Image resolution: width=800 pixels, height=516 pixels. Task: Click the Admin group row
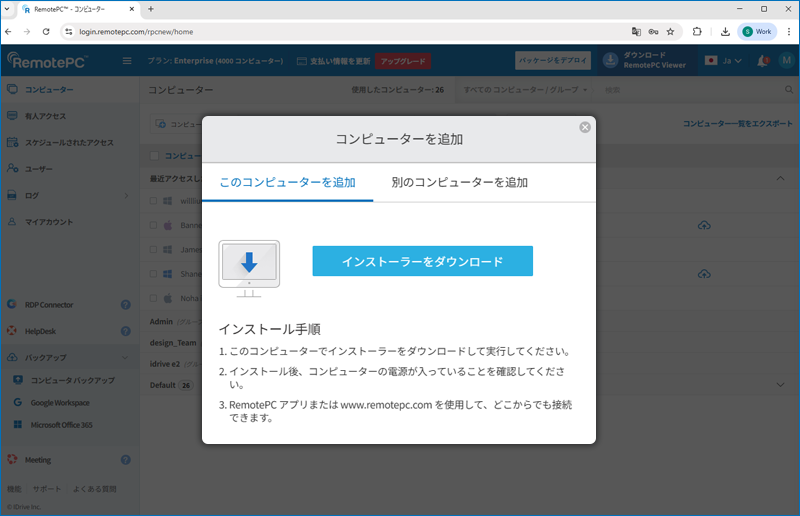tap(469, 322)
